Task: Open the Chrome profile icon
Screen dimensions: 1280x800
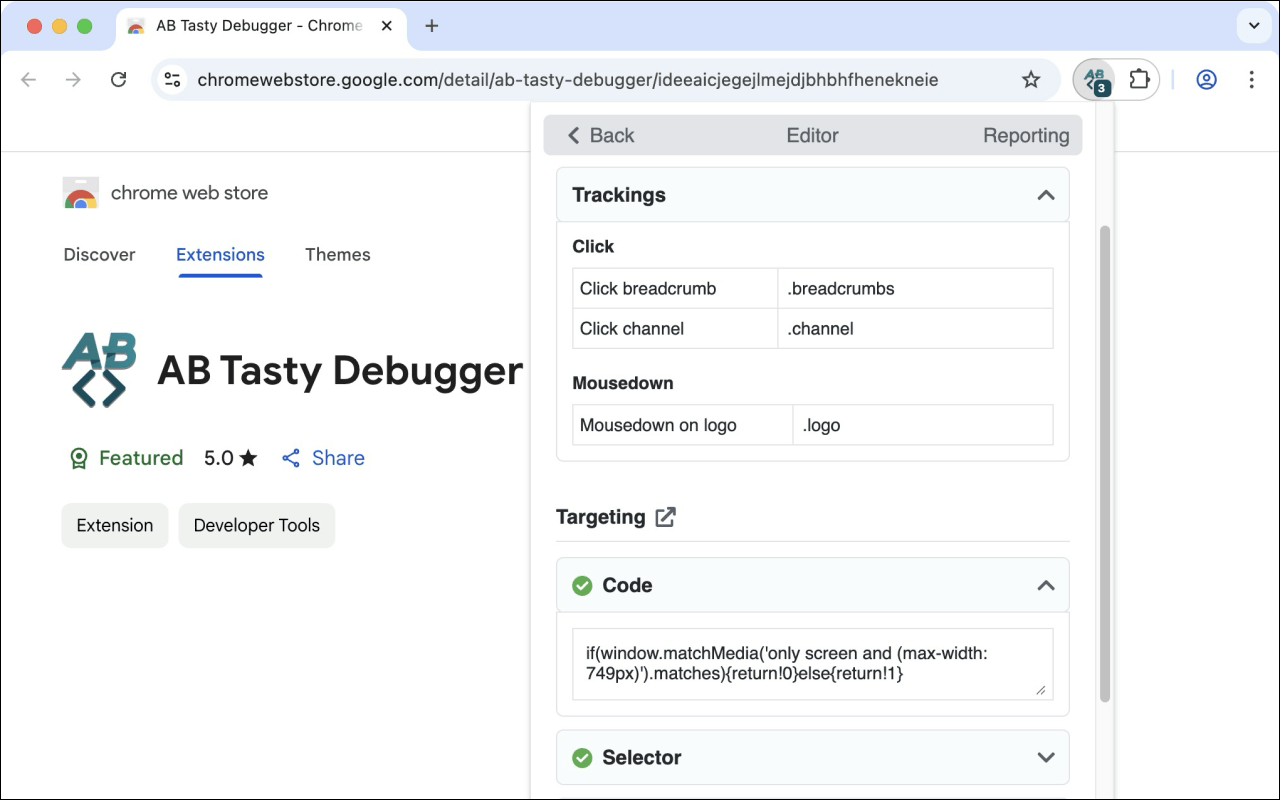Action: 1206,79
